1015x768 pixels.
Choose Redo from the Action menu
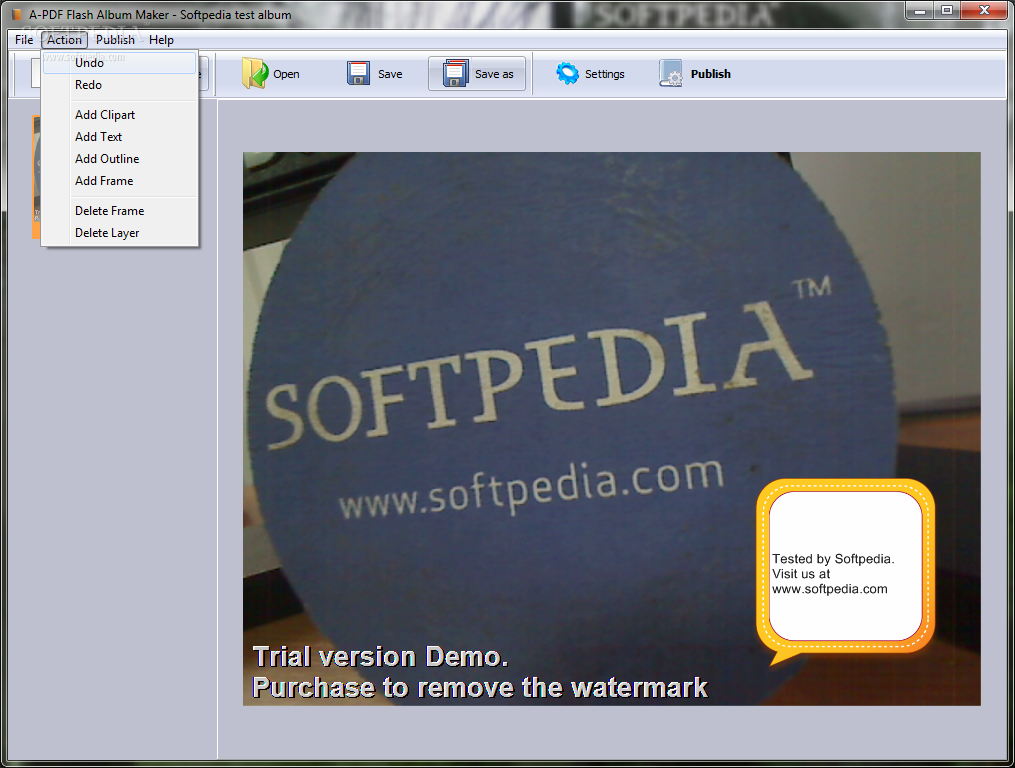(120, 85)
